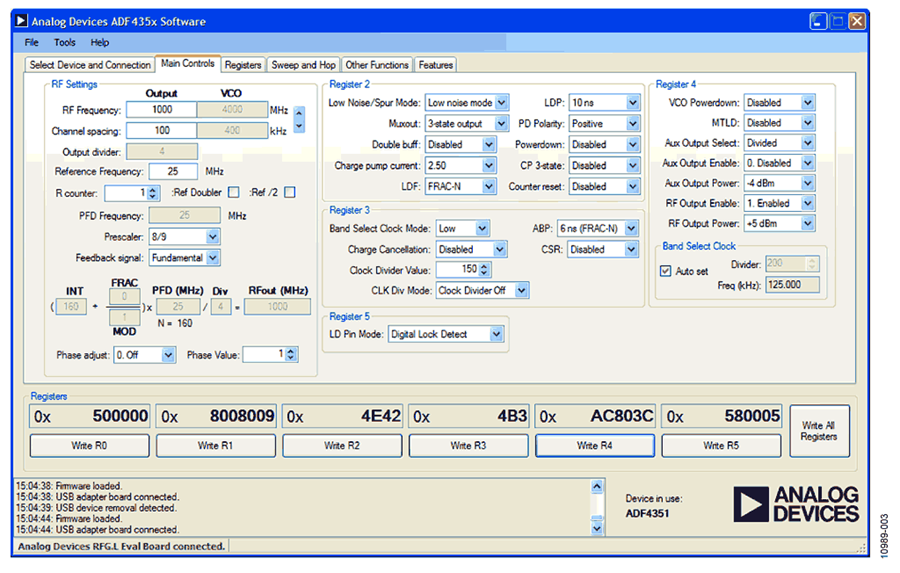Click the Write R4 button
The width and height of the screenshot is (900, 573).
595,446
